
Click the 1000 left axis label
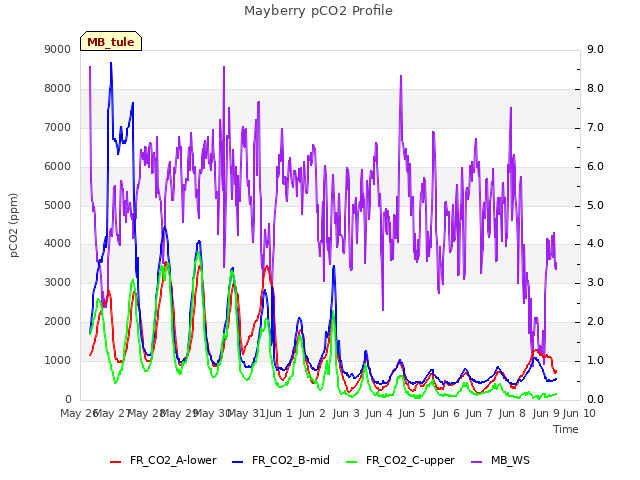58,360
